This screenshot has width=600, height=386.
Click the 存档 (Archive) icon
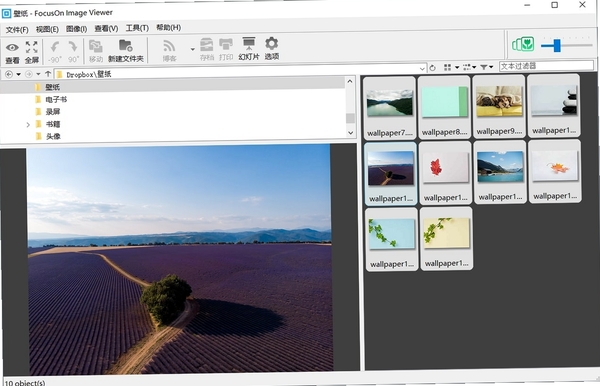(x=207, y=49)
